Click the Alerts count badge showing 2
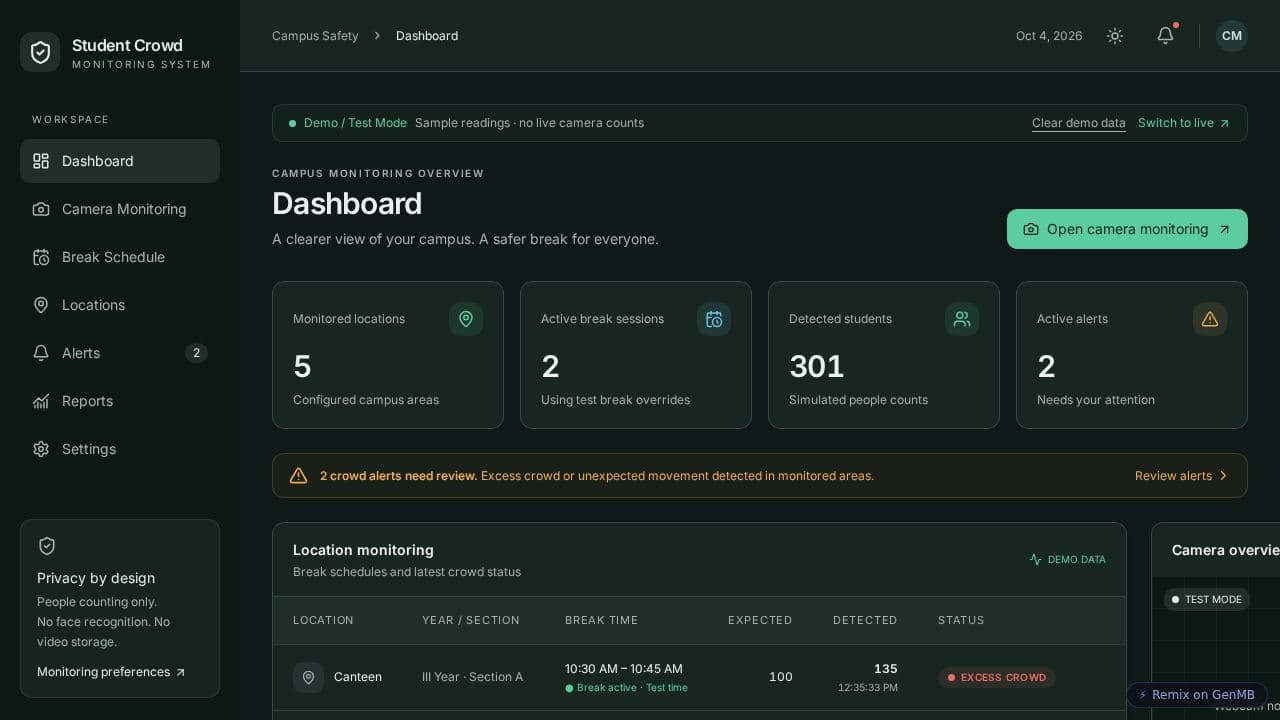 tap(196, 353)
